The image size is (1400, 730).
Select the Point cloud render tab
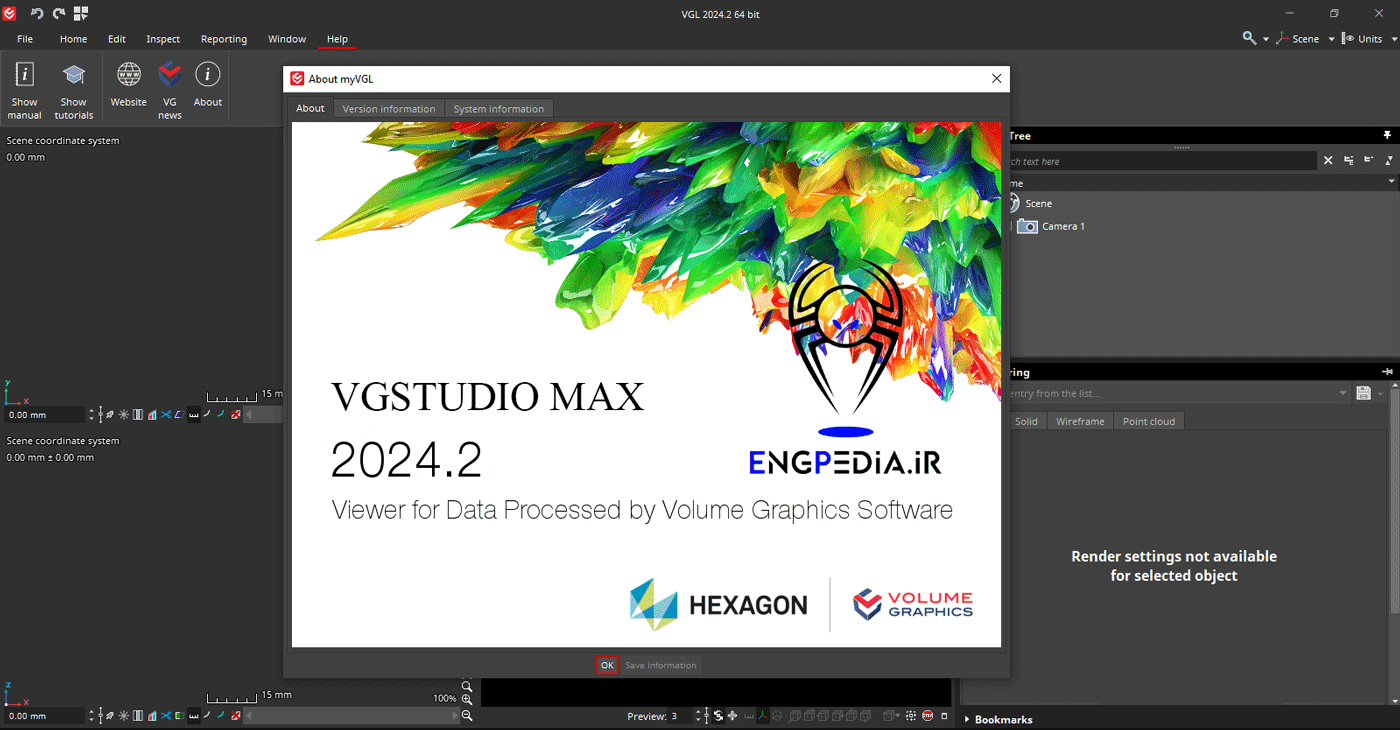(1149, 421)
